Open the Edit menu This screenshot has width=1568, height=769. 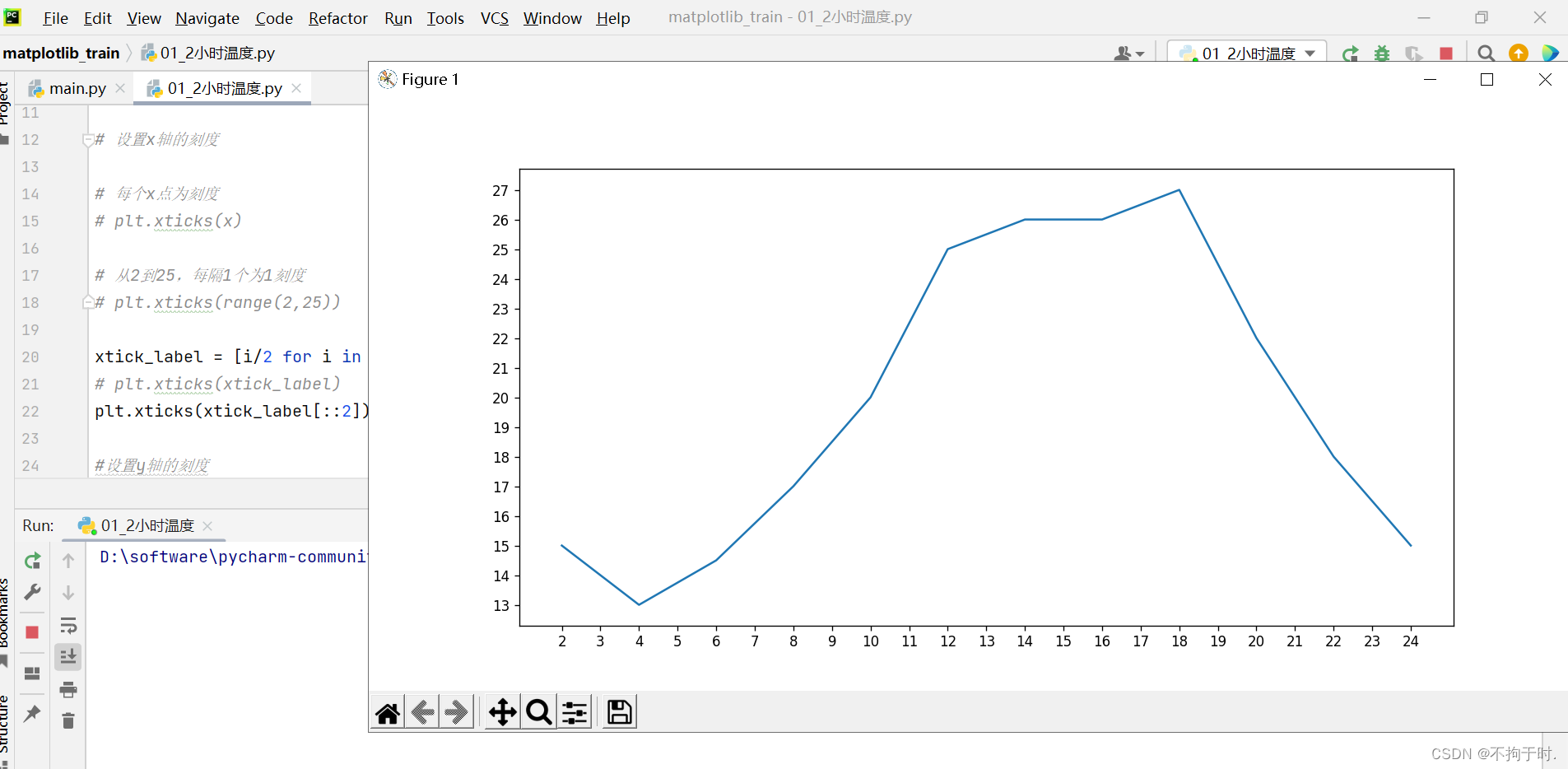pyautogui.click(x=97, y=18)
